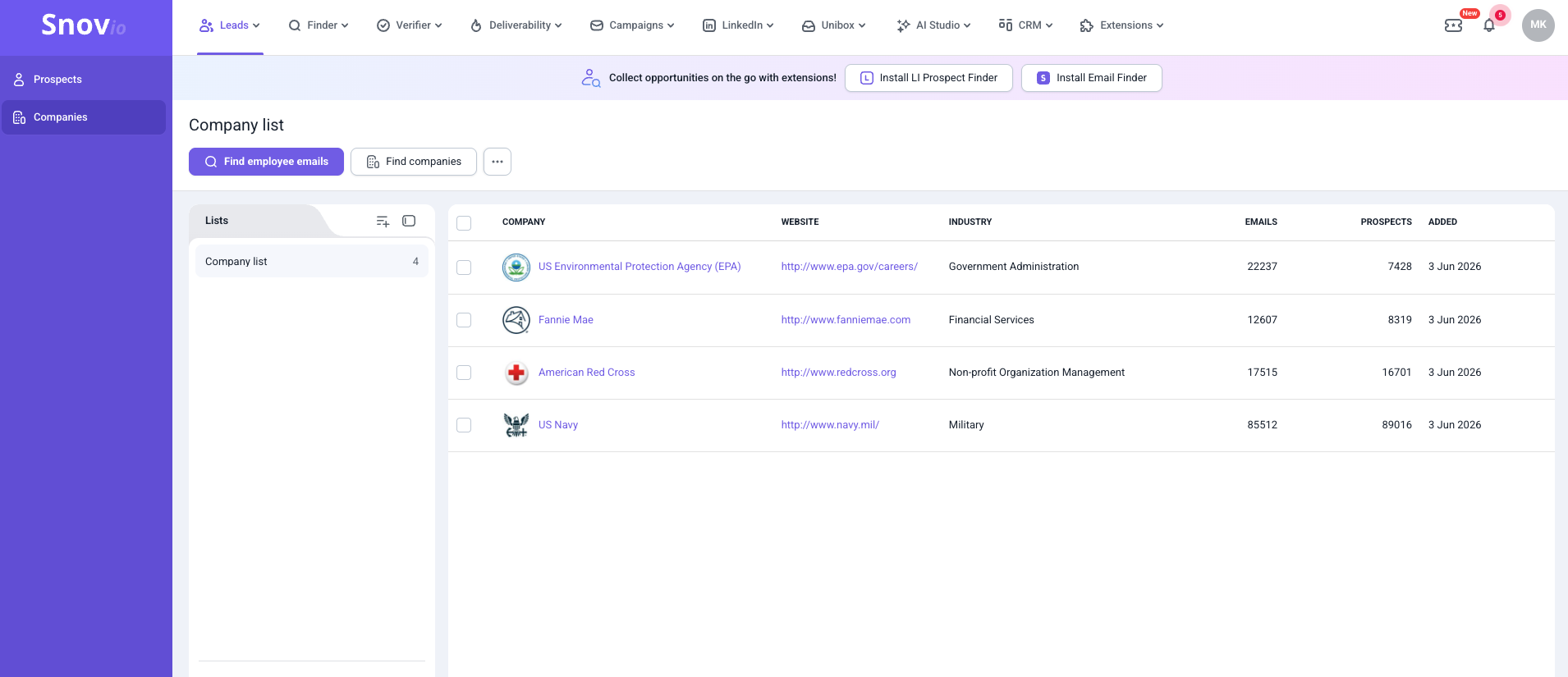The height and width of the screenshot is (677, 1568).
Task: Click the AI Studio sparkle icon
Action: (x=903, y=25)
